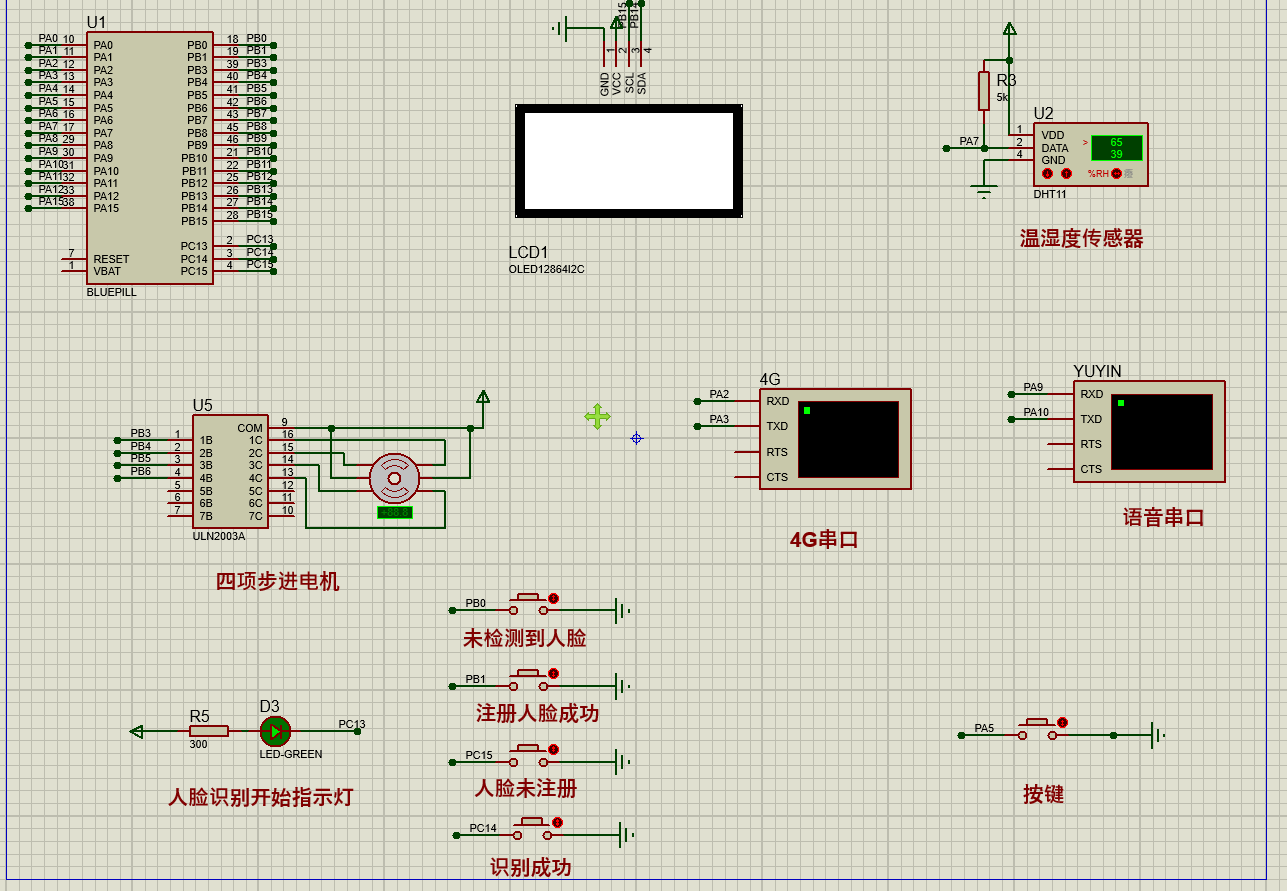Click the YUYIN virtual terminal screen
Screen dimensions: 1287x891
coord(1161,432)
